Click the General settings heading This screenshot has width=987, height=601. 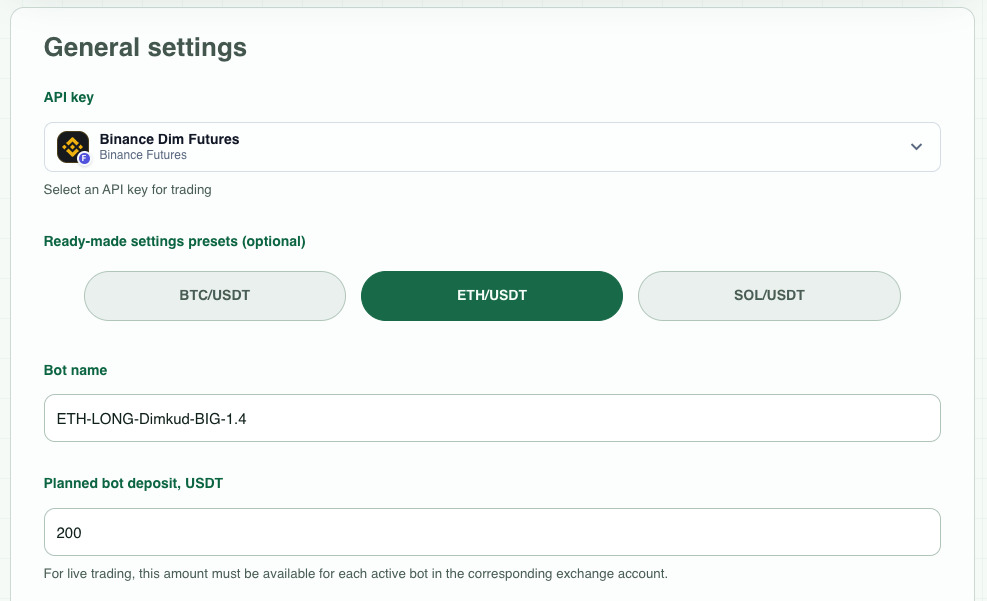point(145,48)
